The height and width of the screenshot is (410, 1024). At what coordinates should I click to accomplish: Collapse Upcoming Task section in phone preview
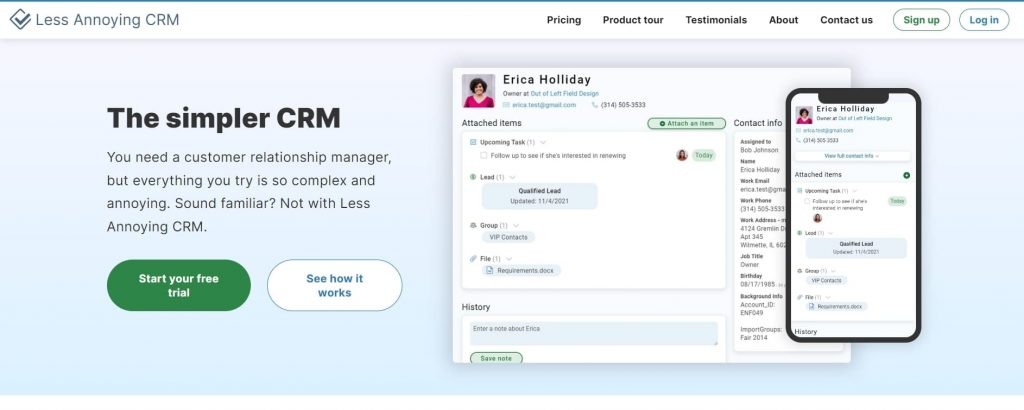(854, 191)
